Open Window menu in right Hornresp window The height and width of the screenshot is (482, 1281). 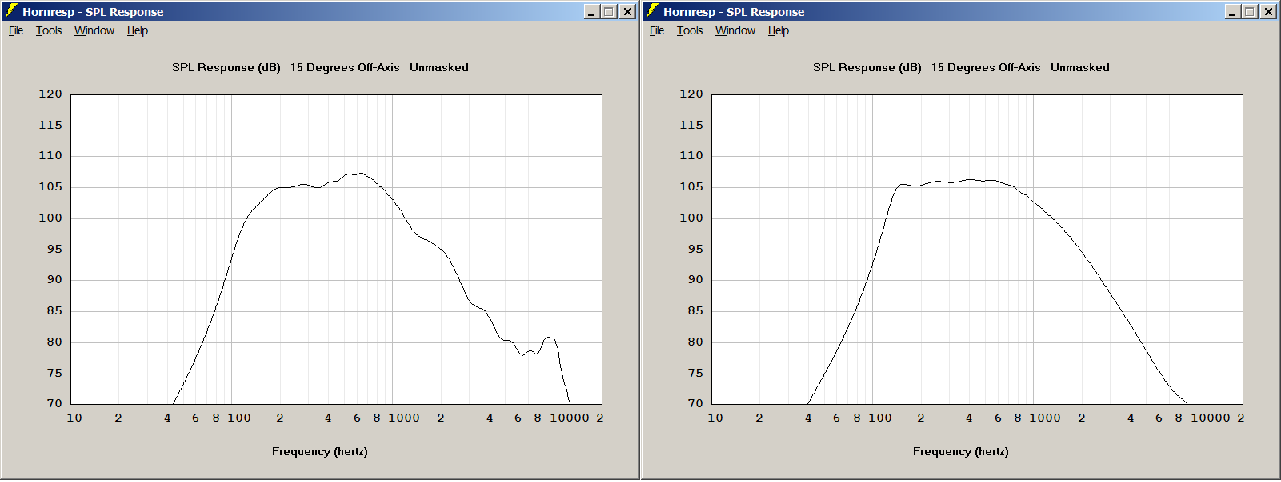[x=735, y=31]
